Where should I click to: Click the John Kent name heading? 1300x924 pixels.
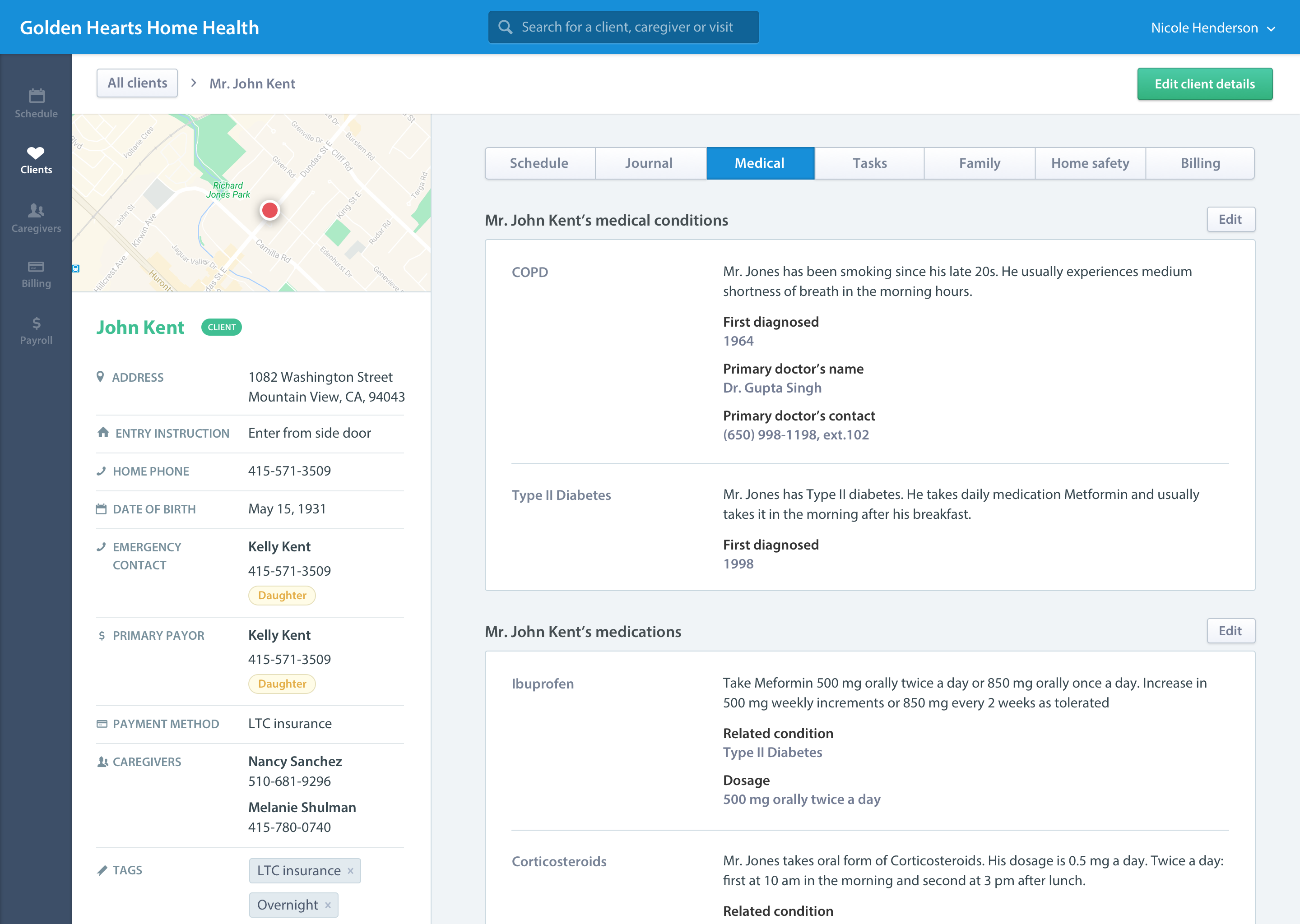[x=140, y=327]
